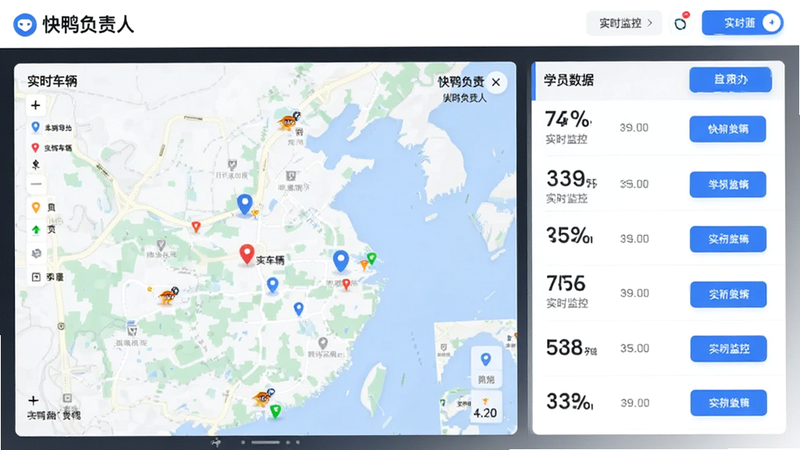Click the blue button in the 7156 row

(x=728, y=294)
